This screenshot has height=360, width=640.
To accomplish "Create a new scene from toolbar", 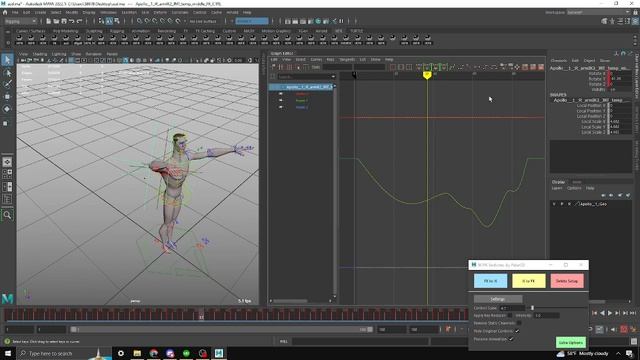I will 49,21.
